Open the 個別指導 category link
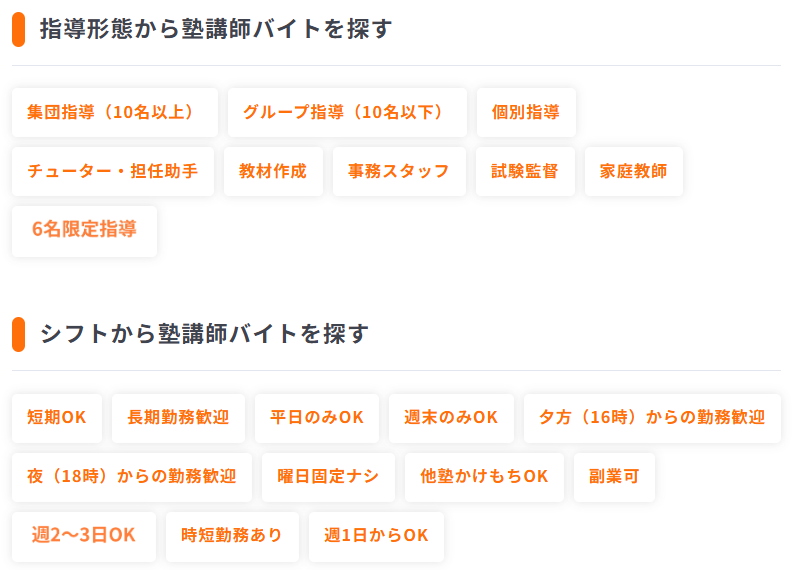802x570 pixels. [x=526, y=112]
